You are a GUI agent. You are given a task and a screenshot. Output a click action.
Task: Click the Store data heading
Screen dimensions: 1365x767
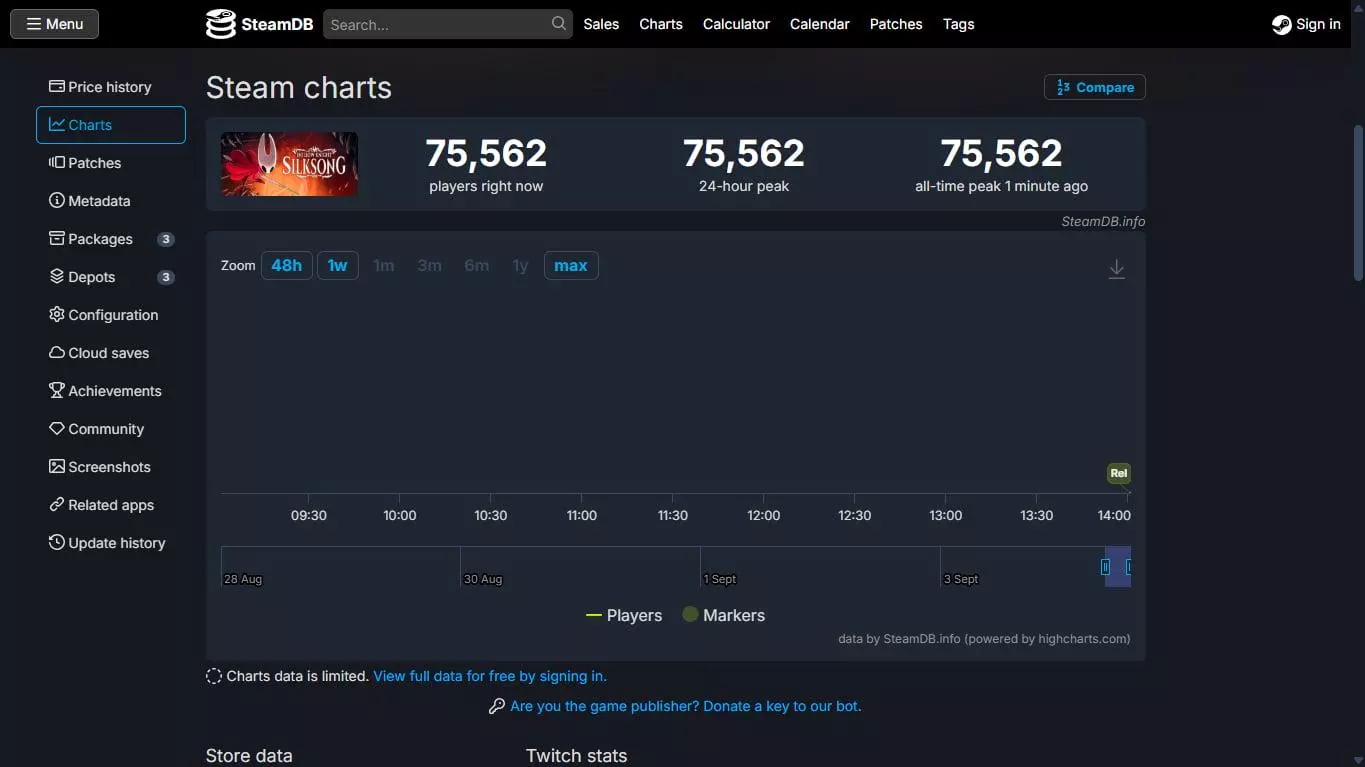tap(249, 756)
